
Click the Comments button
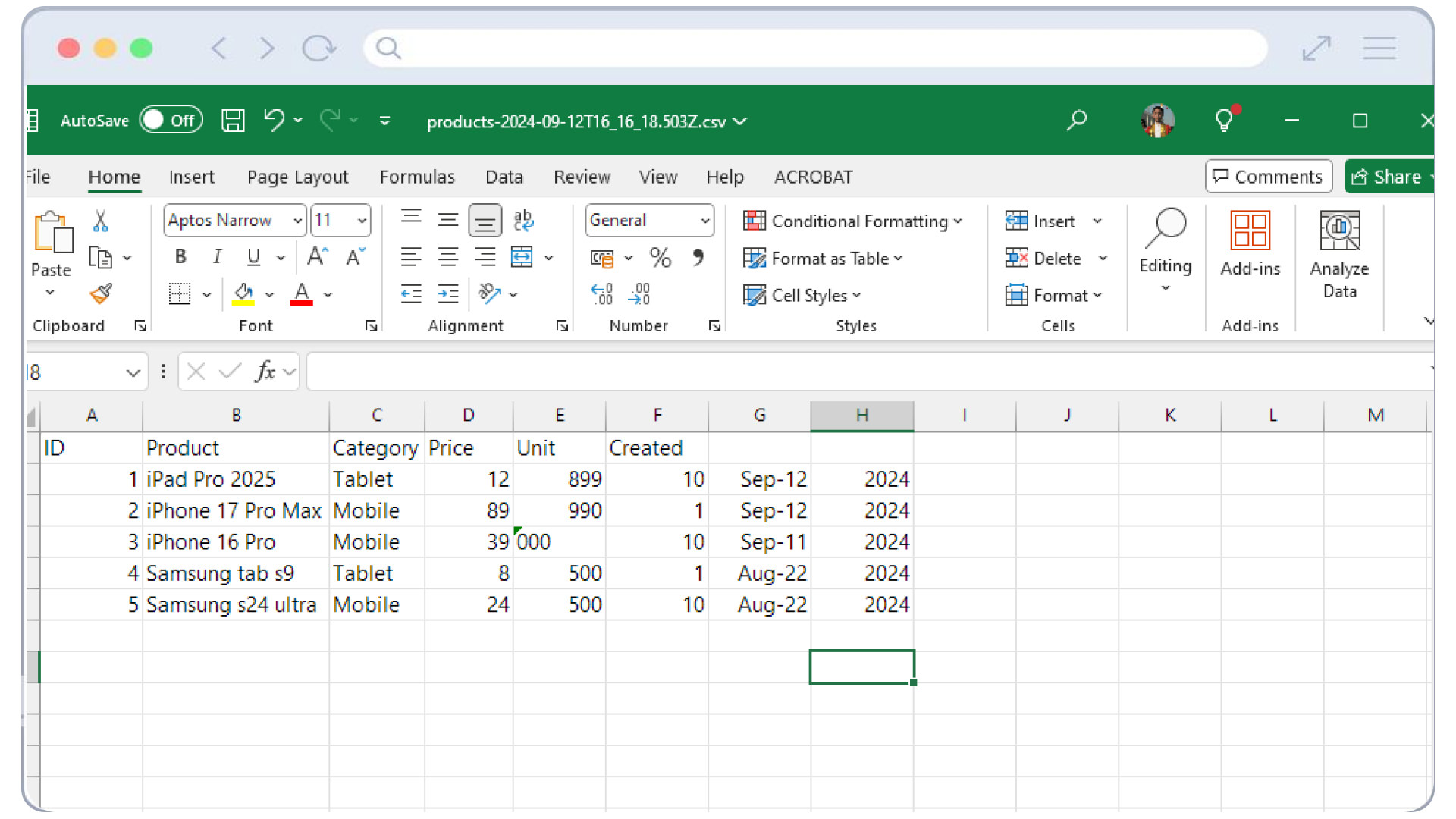pos(1268,176)
